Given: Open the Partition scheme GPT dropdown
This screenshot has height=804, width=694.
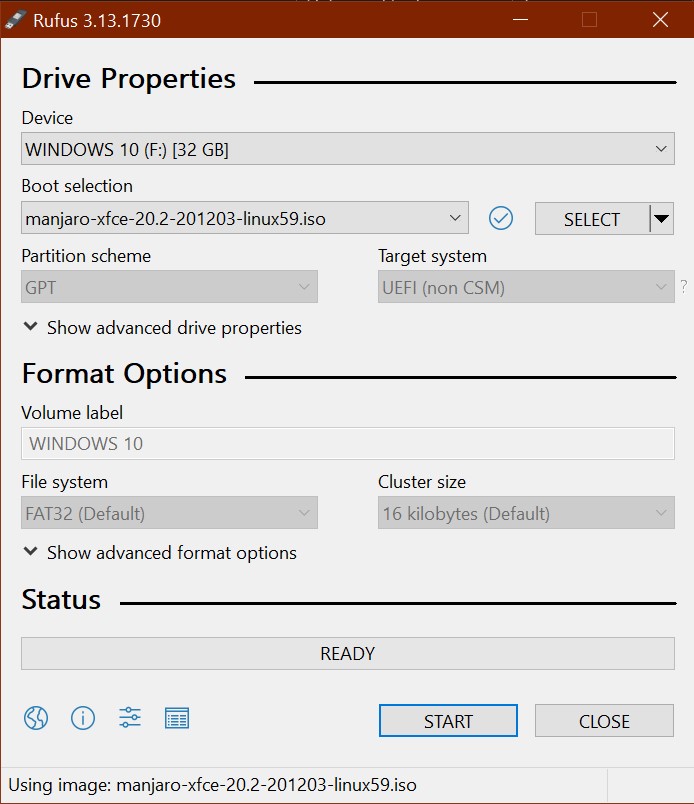Looking at the screenshot, I should (169, 287).
